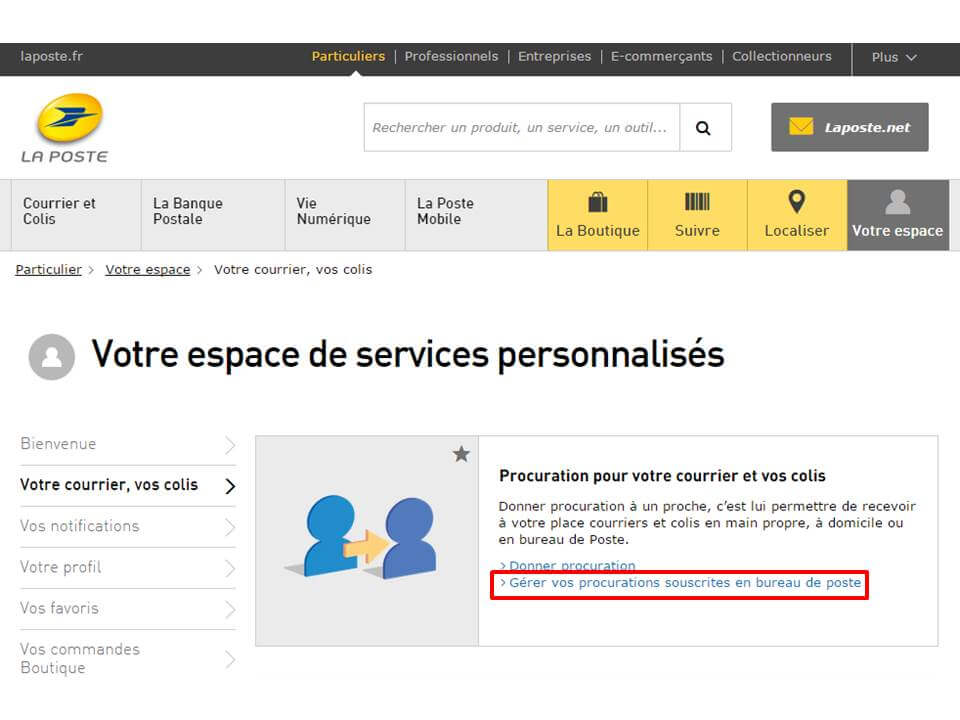Viewport: 960px width, 720px height.
Task: Click the Suivre tracking barcode icon
Action: (697, 201)
